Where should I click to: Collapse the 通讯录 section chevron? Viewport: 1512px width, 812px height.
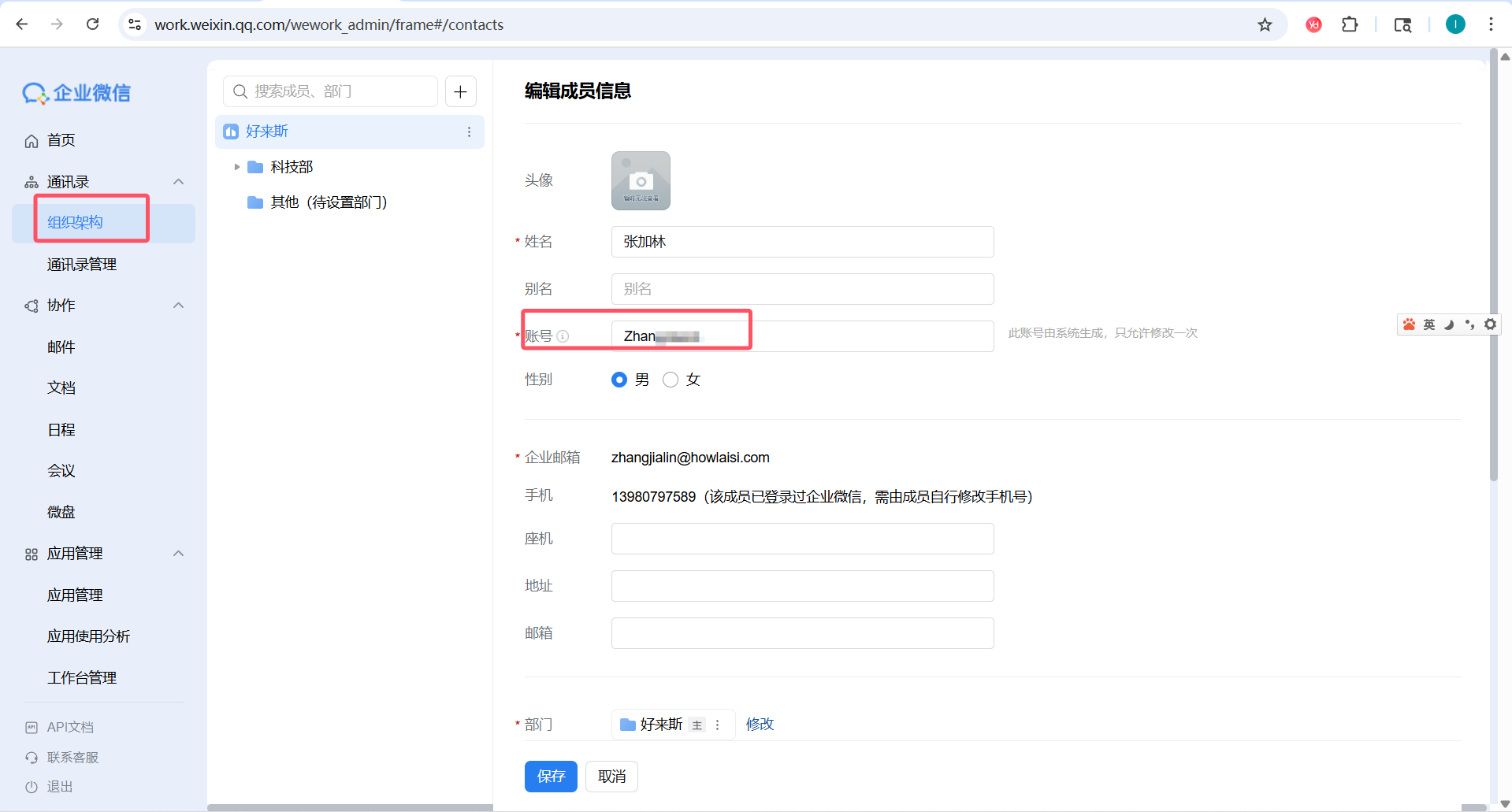pos(178,181)
